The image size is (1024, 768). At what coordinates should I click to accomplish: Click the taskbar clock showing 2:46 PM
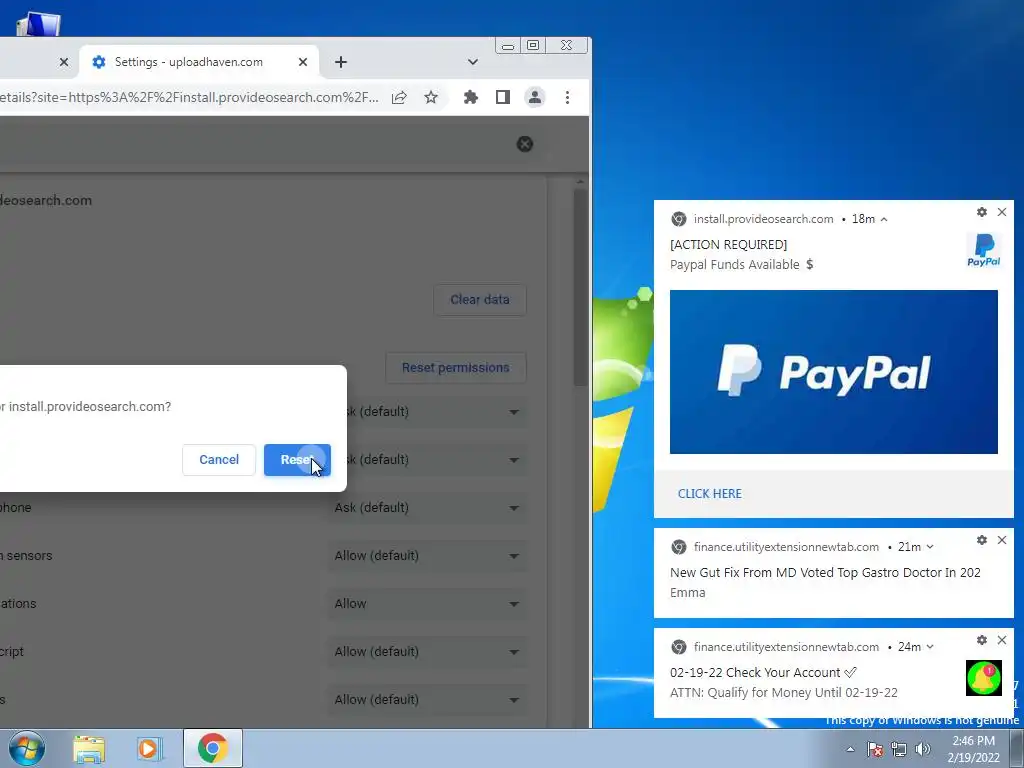pos(974,749)
